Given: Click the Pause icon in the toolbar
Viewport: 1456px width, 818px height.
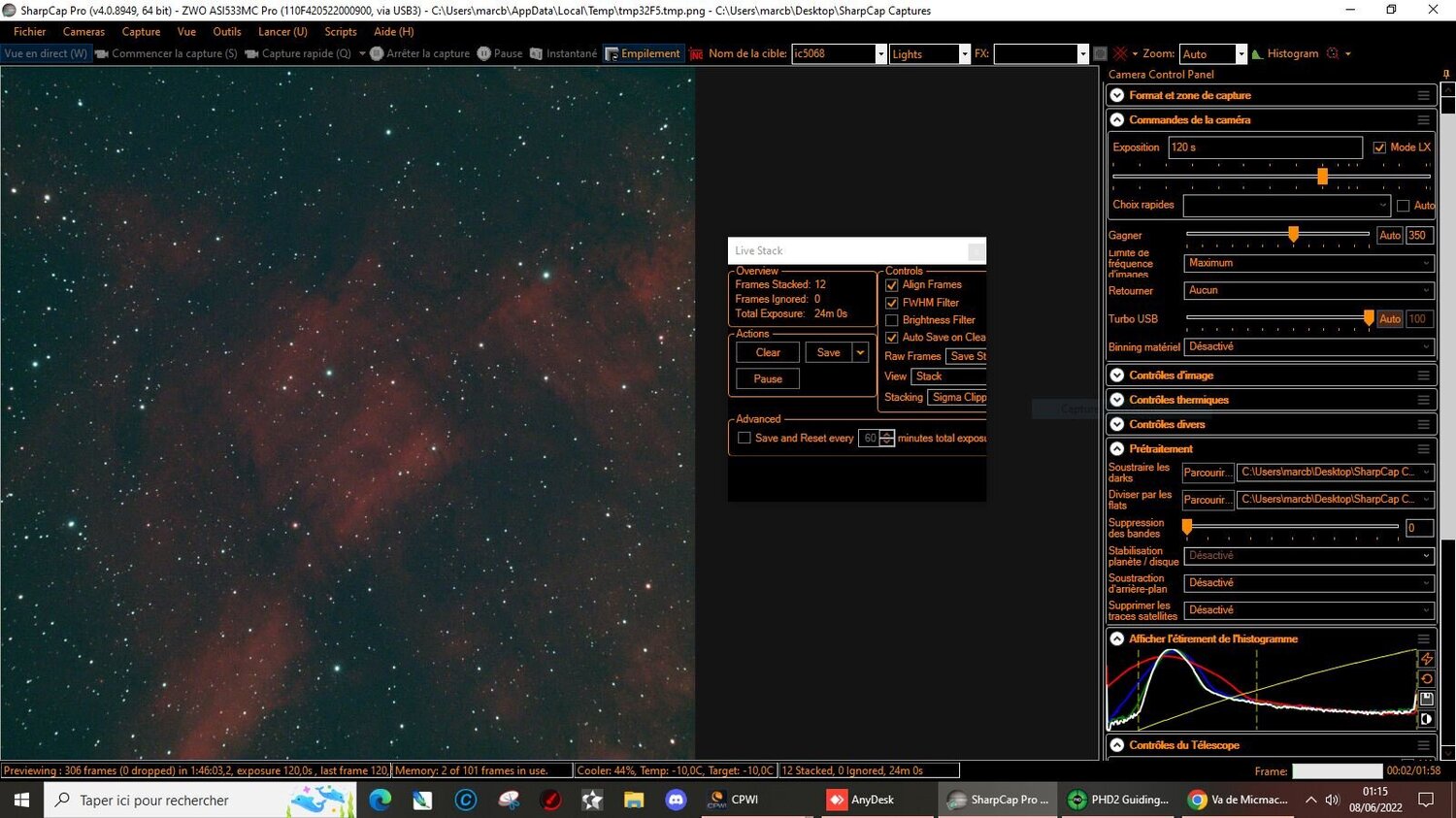Looking at the screenshot, I should (x=483, y=54).
